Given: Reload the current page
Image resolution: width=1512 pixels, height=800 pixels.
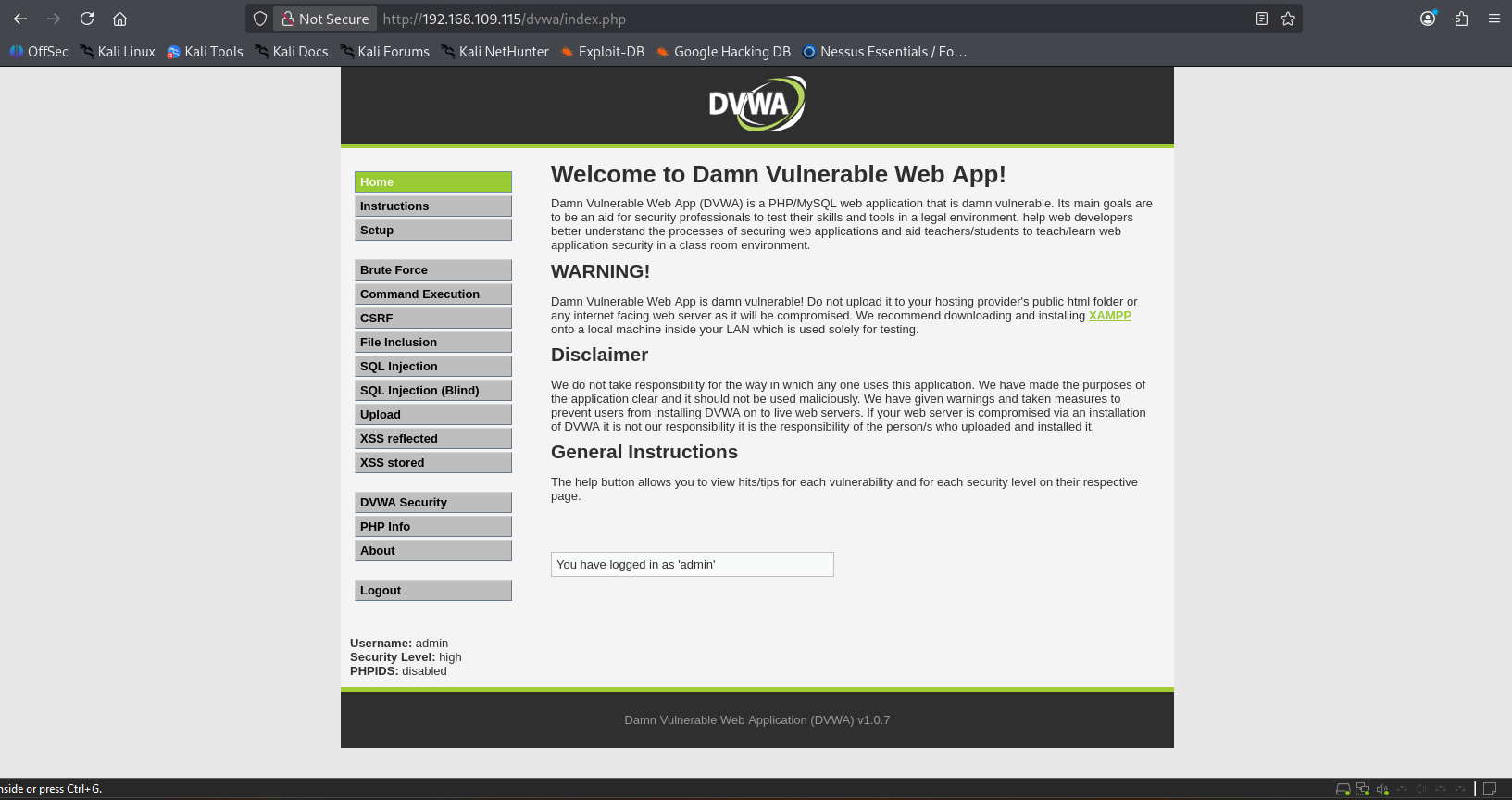Looking at the screenshot, I should tap(87, 19).
